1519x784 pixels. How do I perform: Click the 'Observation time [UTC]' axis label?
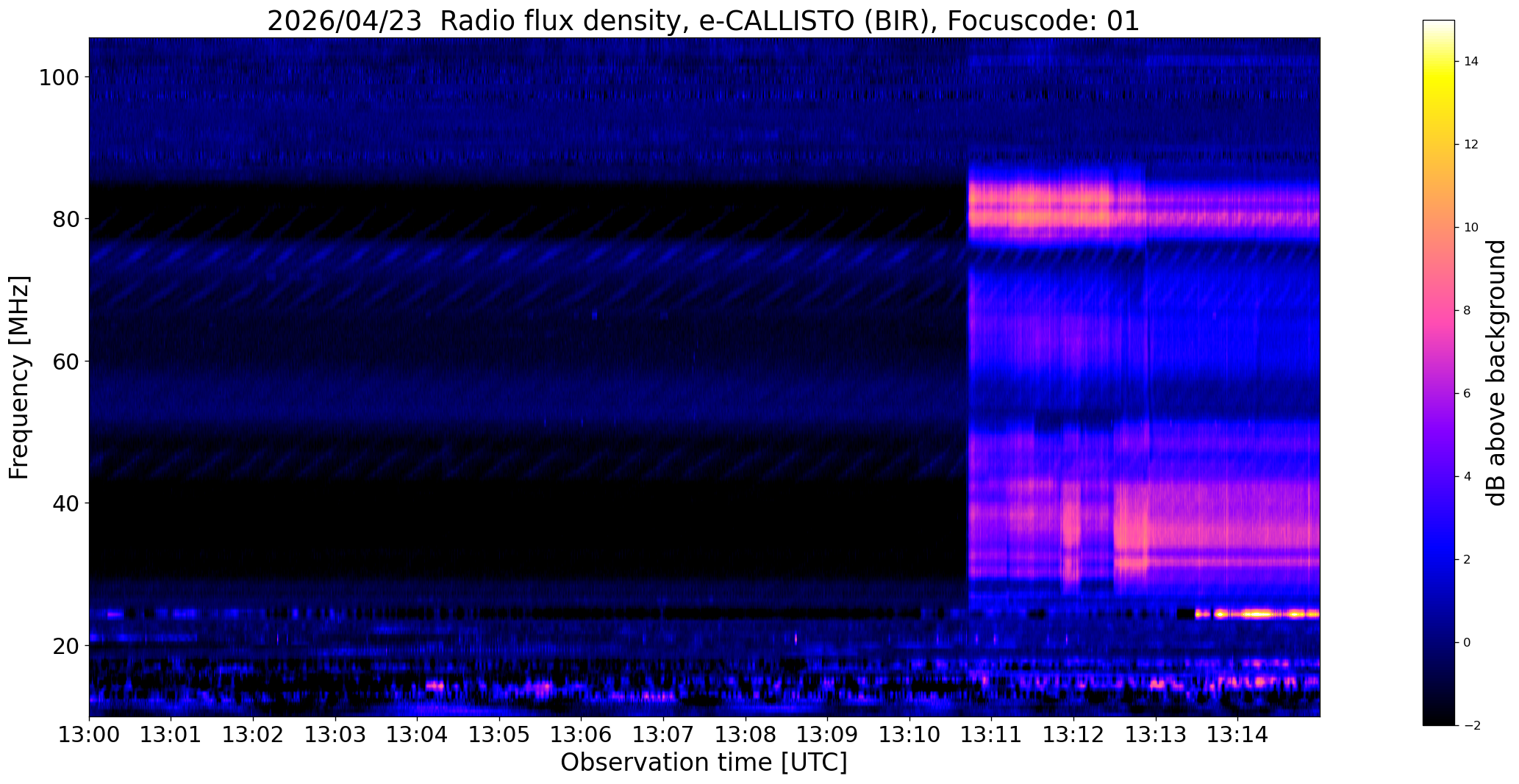coord(704,762)
